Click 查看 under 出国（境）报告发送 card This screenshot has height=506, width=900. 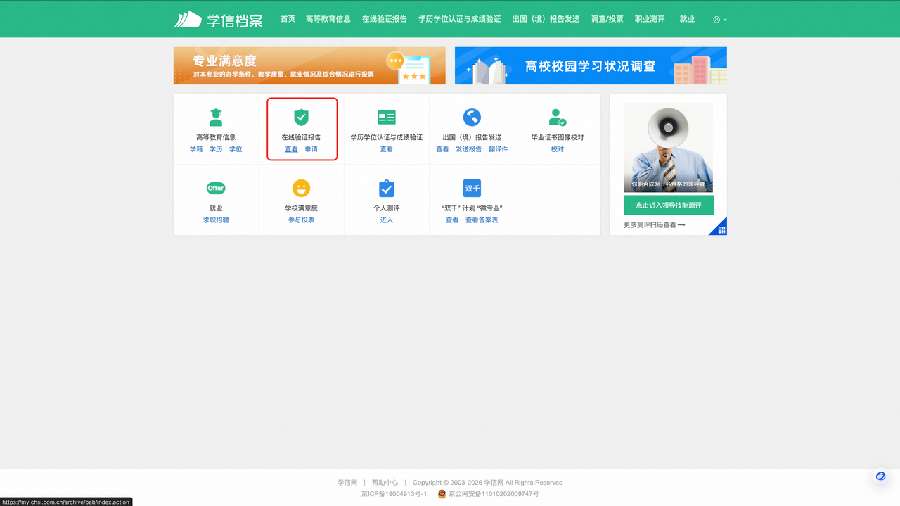443,149
